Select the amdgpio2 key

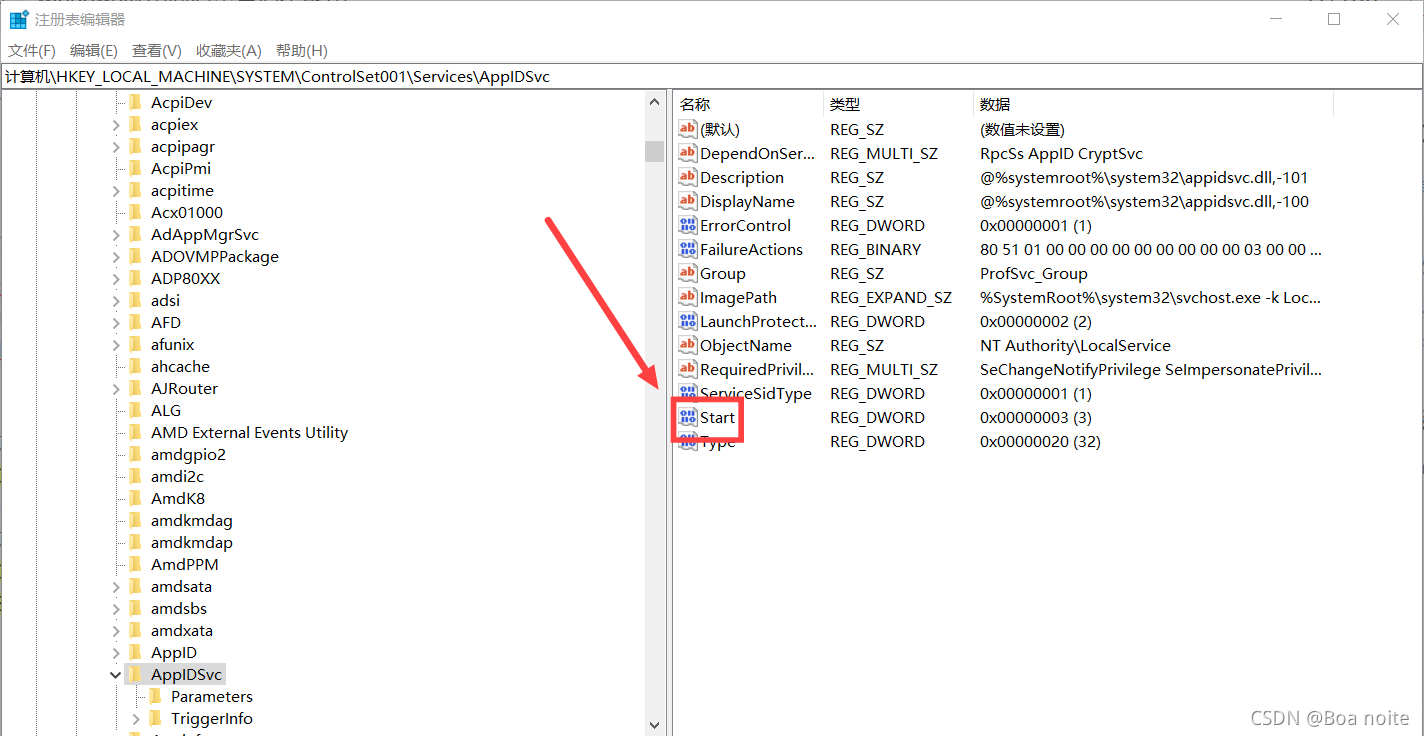click(x=188, y=454)
